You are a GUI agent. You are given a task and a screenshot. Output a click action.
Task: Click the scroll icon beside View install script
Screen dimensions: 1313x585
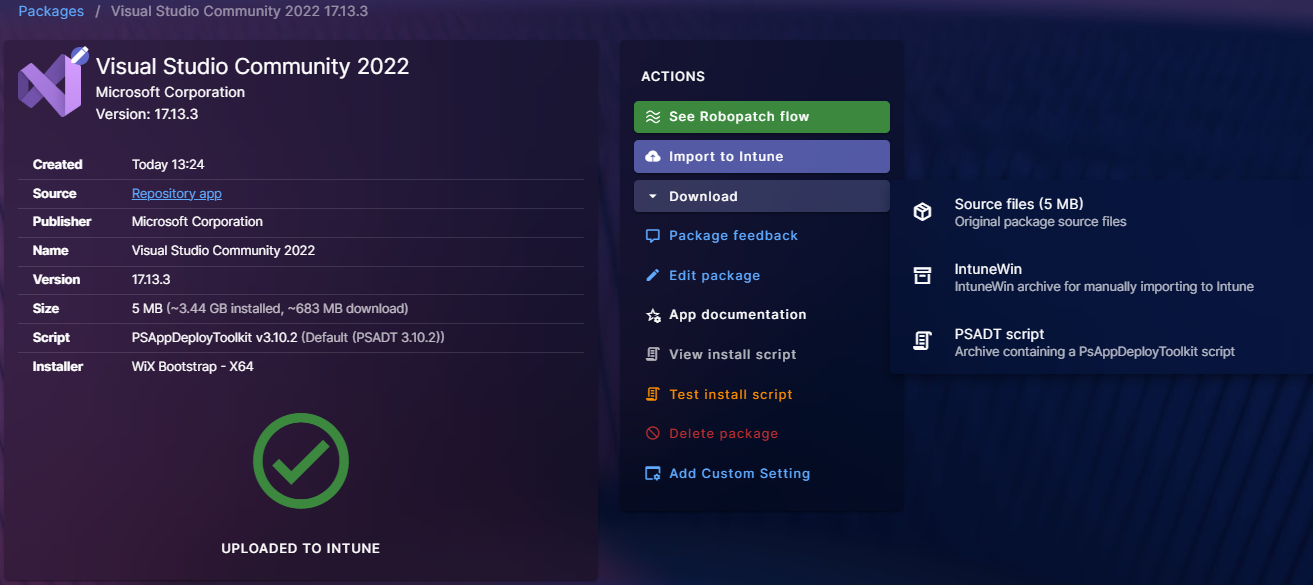[653, 355]
